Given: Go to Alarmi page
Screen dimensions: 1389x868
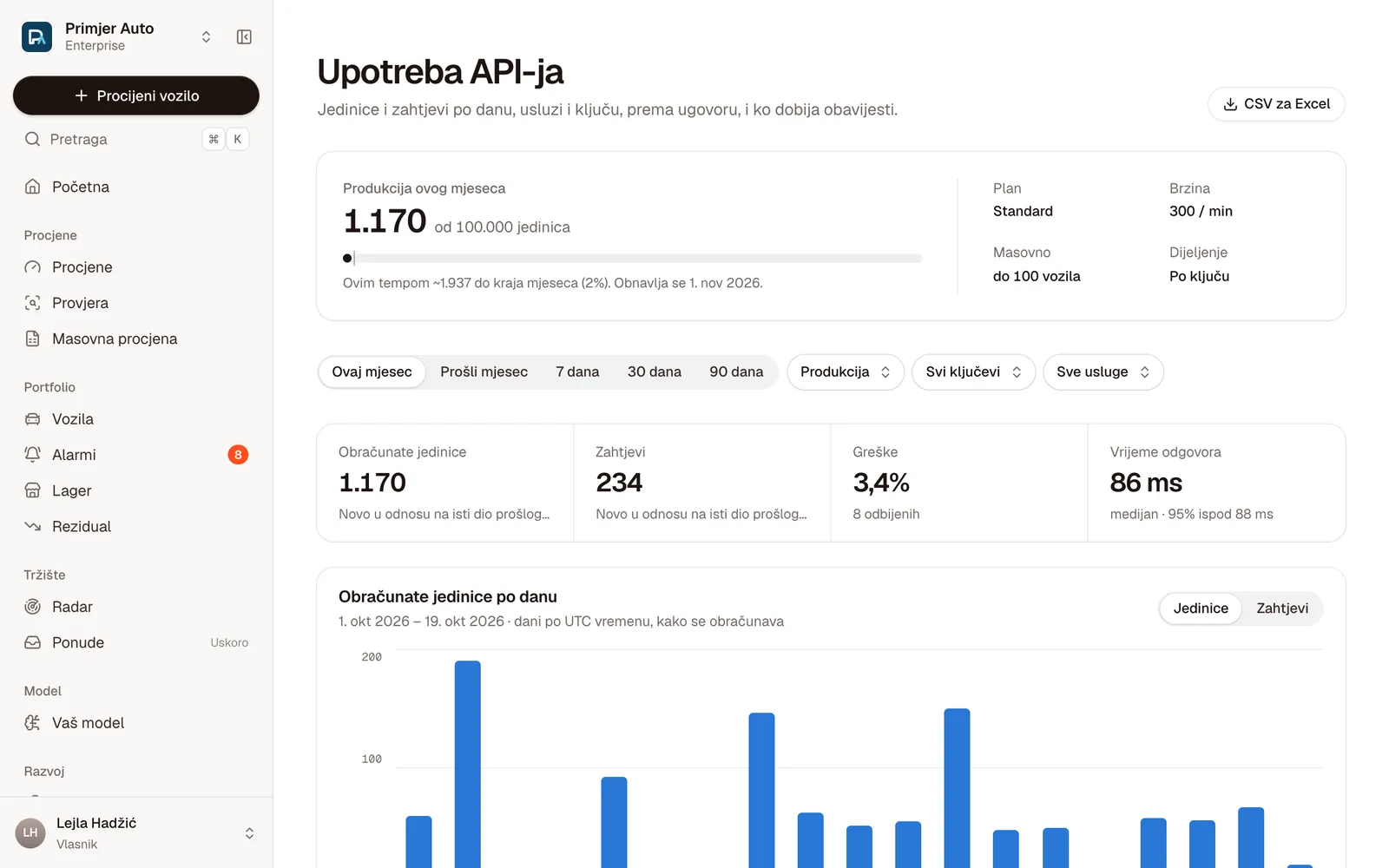Looking at the screenshot, I should pyautogui.click(x=136, y=455).
